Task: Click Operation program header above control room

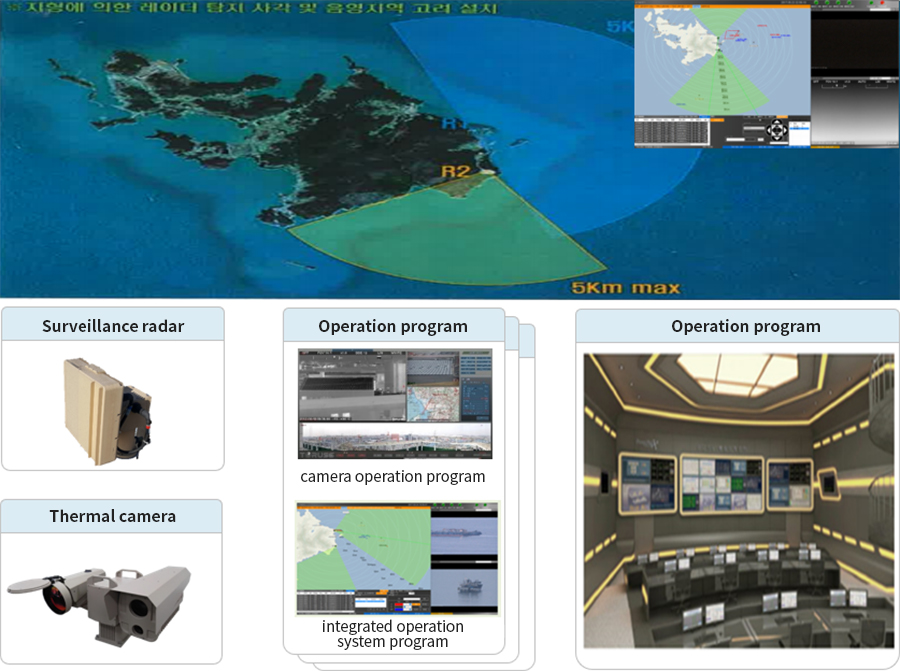Action: click(745, 326)
